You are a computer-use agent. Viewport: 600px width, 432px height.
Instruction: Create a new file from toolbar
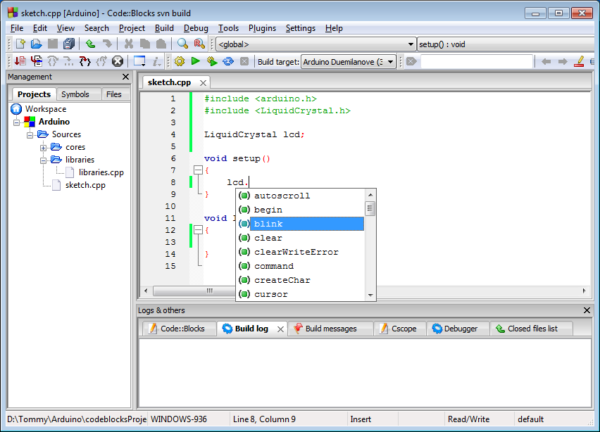[20, 44]
